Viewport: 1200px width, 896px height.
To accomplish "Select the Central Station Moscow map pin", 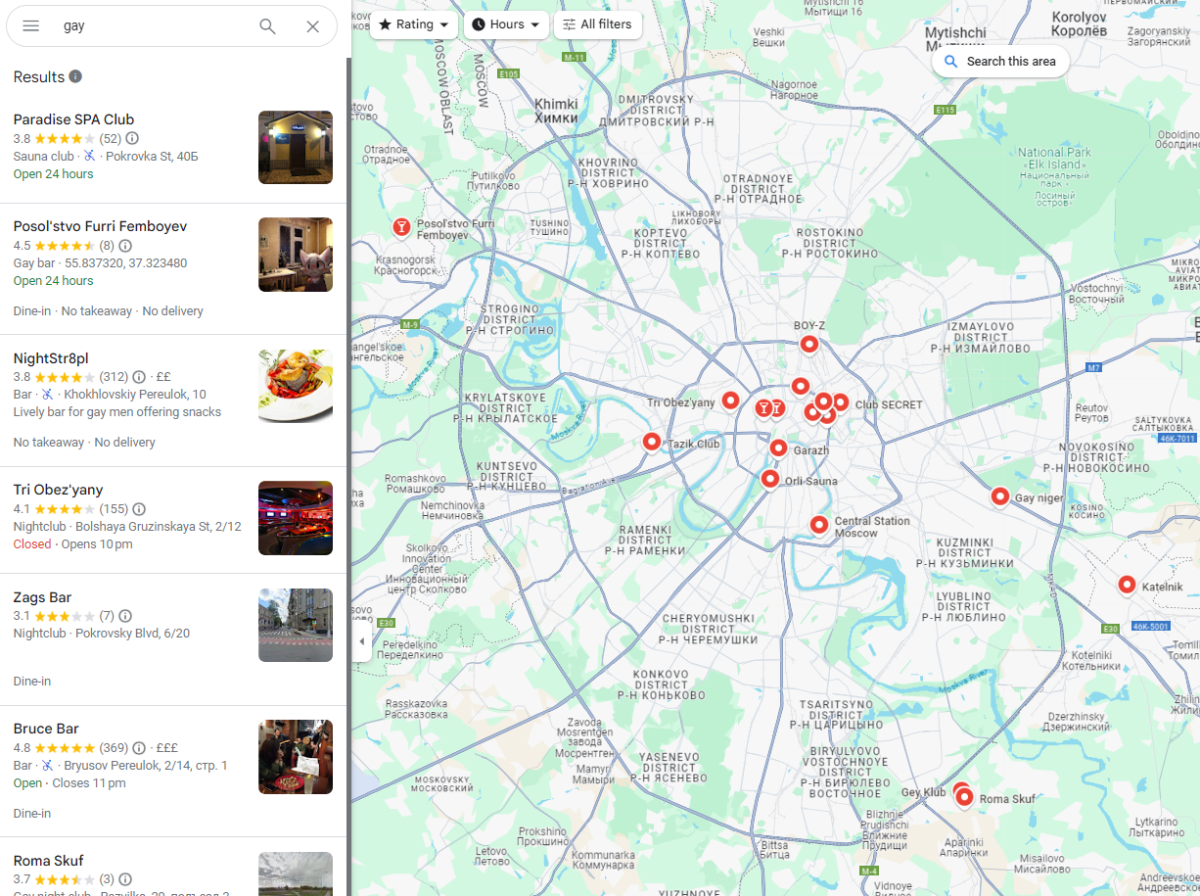I will coord(819,524).
